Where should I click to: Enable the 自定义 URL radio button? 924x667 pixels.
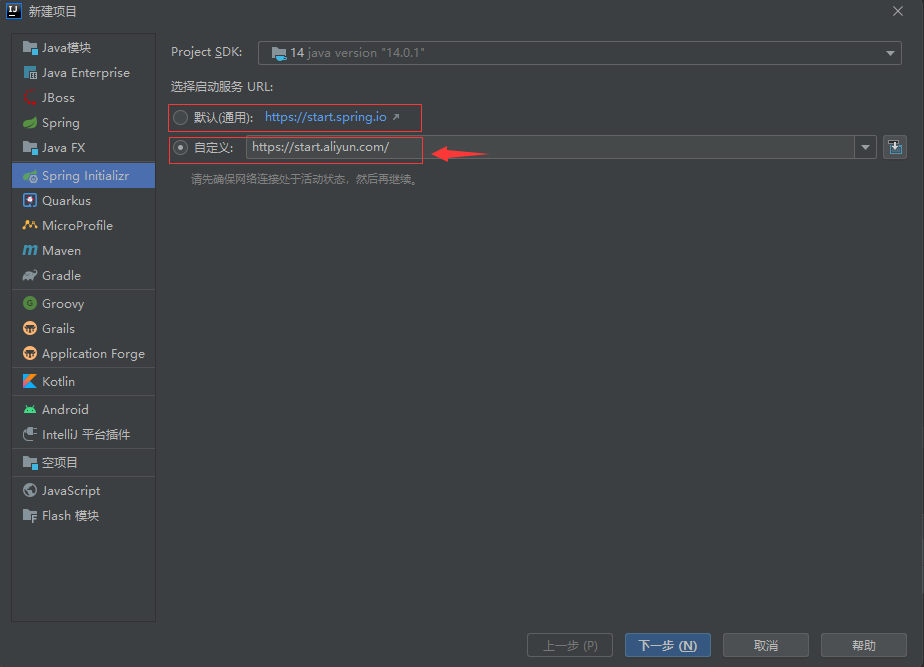tap(180, 147)
